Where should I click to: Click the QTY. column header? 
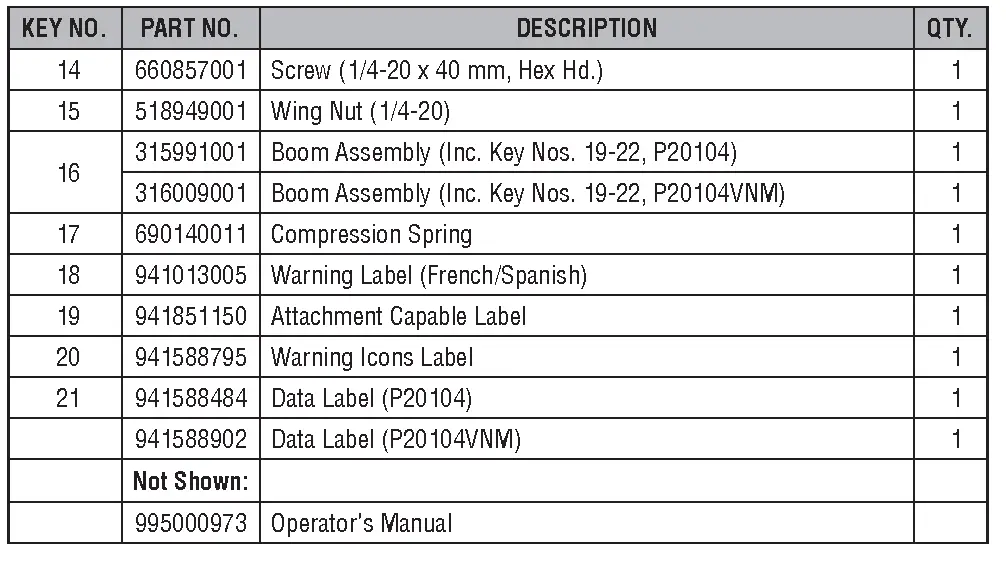tap(949, 28)
